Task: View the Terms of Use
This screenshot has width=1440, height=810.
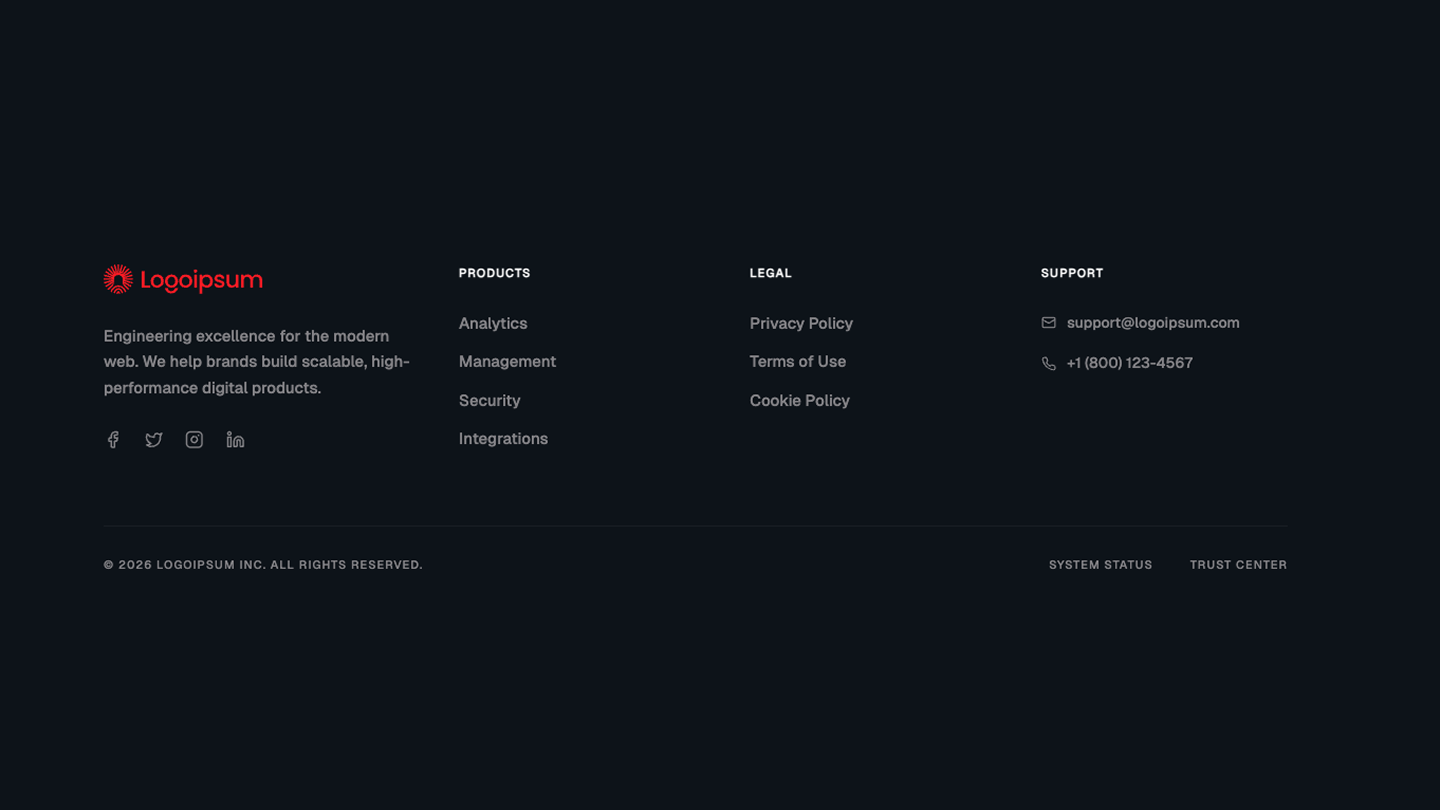Action: (x=798, y=361)
